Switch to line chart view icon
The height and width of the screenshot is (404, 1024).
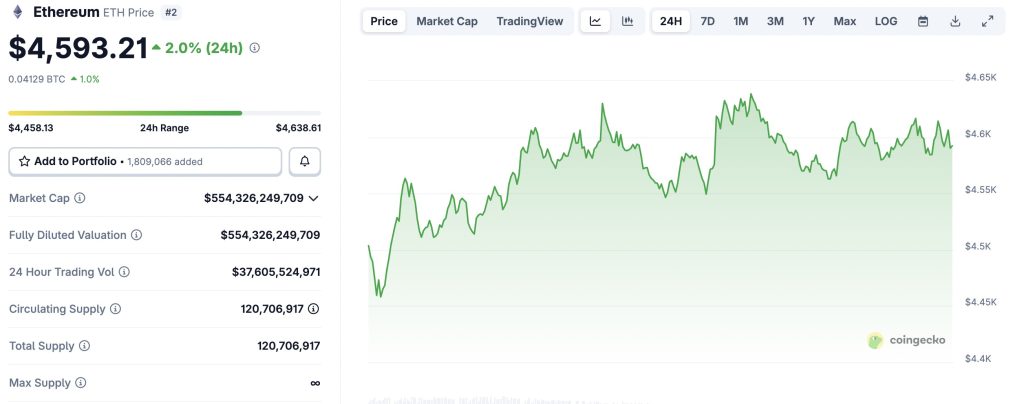(595, 21)
